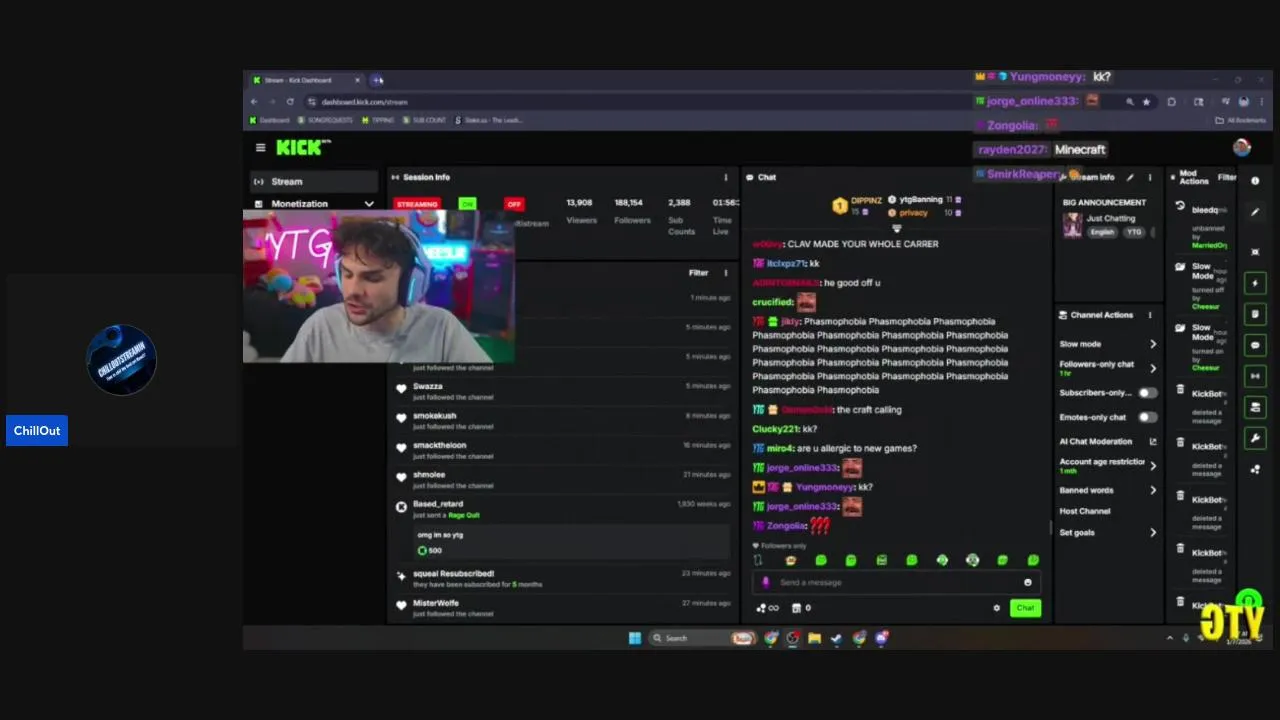The width and height of the screenshot is (1280, 720).
Task: Expand Banned words settings
Action: pyautogui.click(x=1153, y=490)
